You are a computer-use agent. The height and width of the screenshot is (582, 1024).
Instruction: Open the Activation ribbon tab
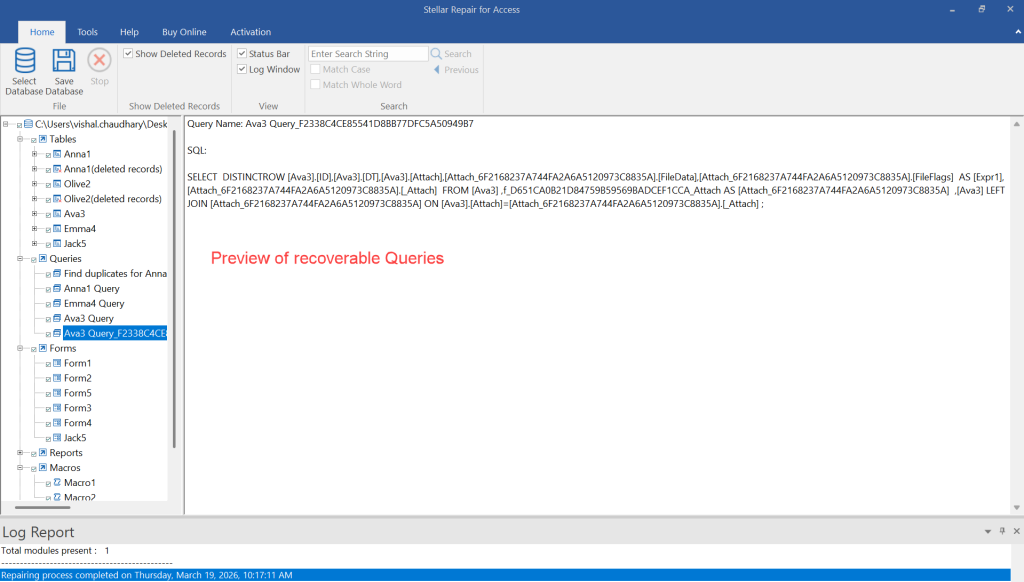[x=250, y=31]
